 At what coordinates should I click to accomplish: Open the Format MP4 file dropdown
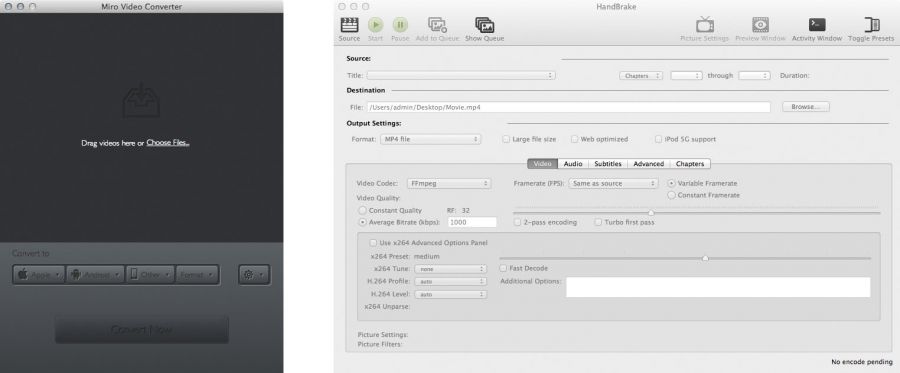click(430, 139)
